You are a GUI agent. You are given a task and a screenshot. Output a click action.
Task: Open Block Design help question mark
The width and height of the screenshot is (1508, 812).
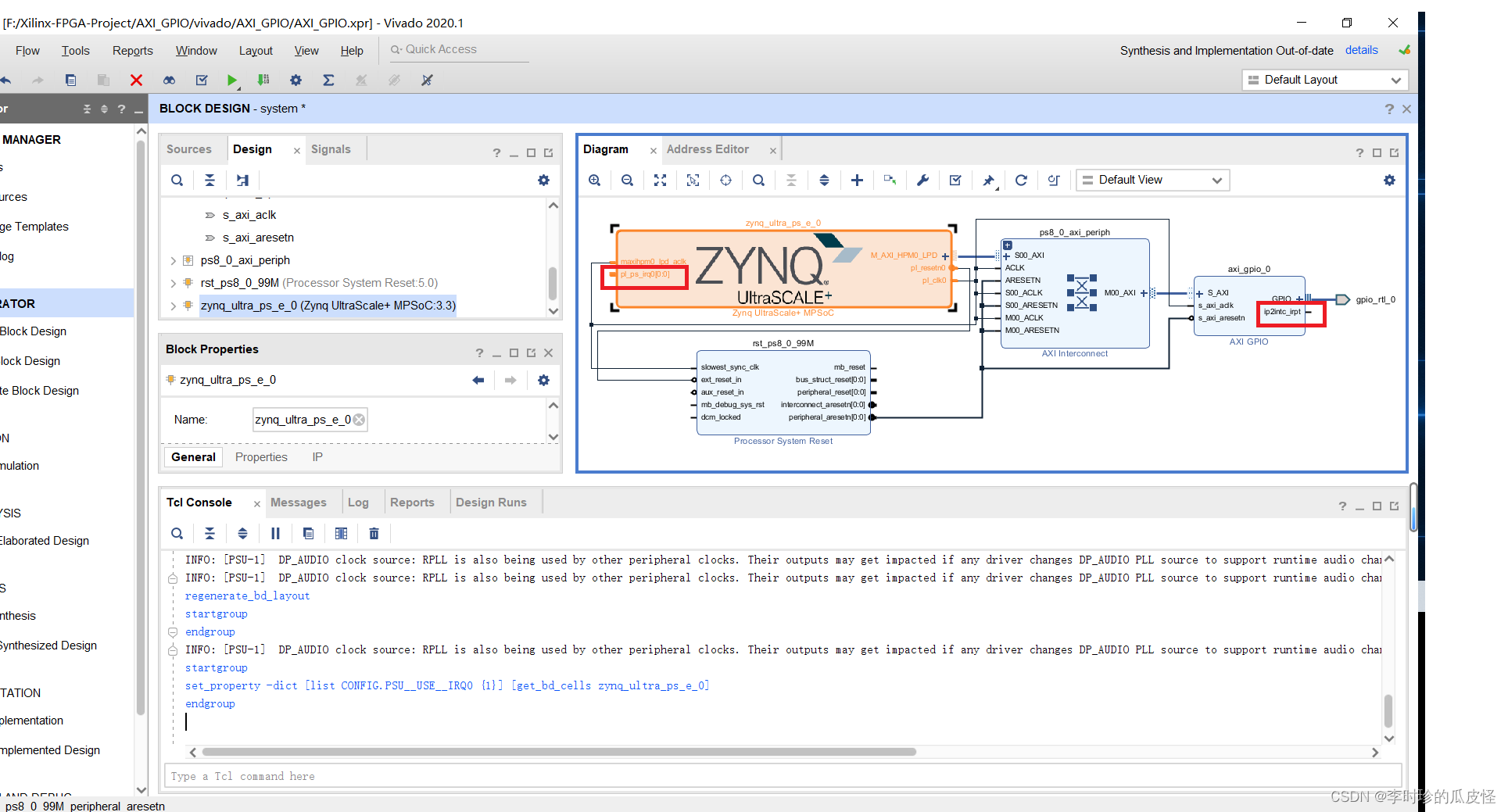1388,109
